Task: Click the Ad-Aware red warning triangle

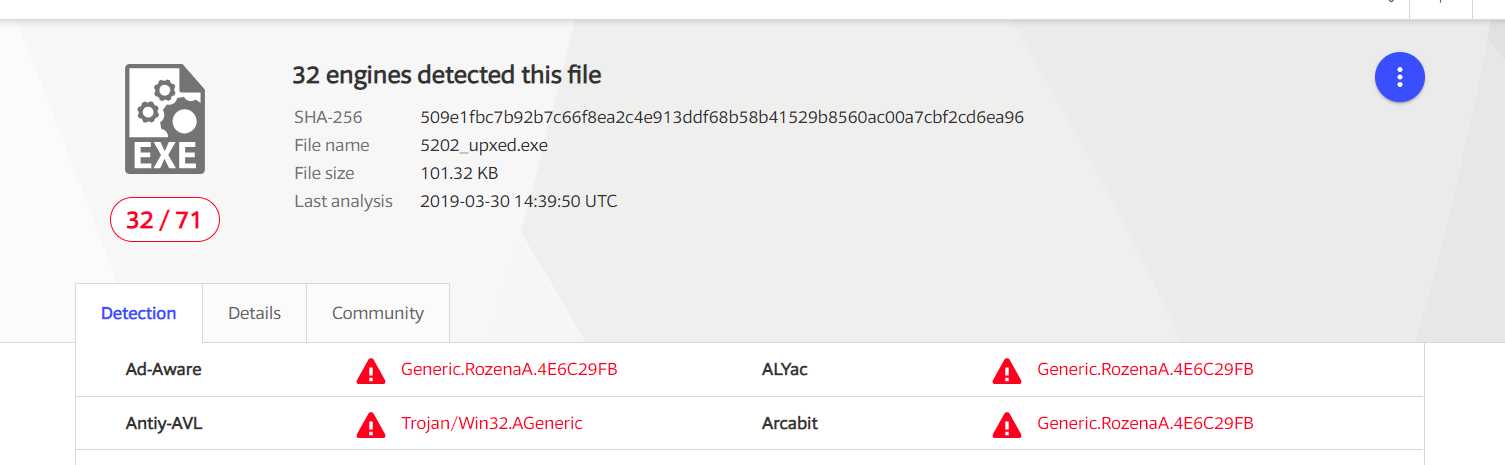Action: pos(371,371)
